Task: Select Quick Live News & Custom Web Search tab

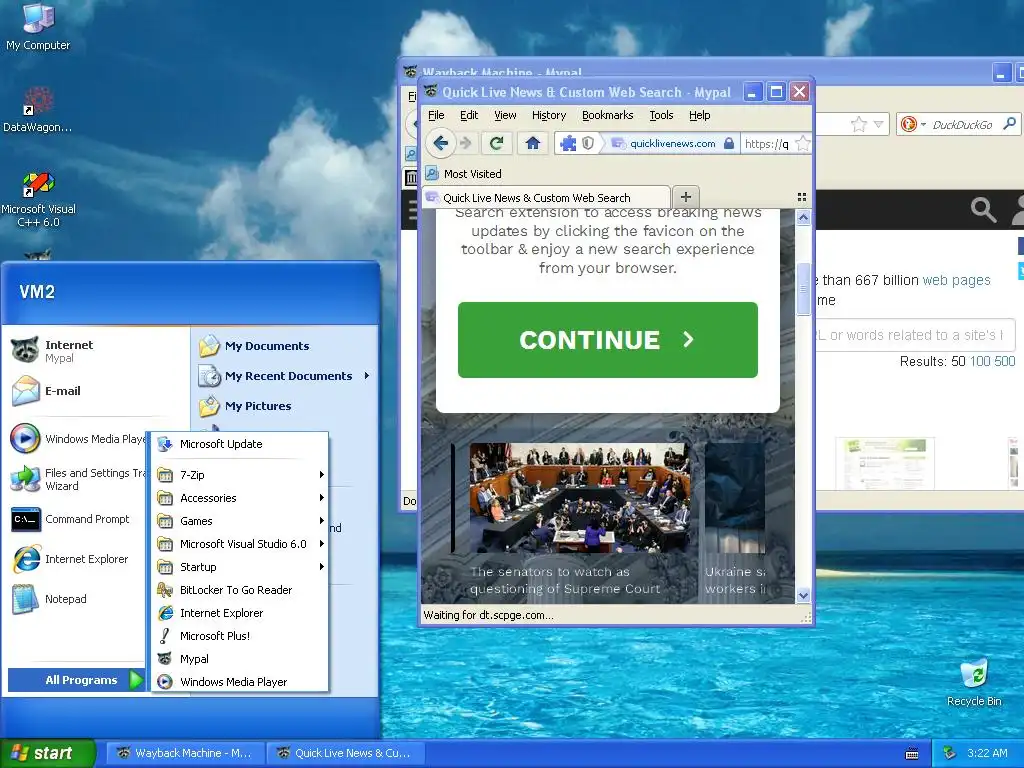Action: tap(546, 198)
